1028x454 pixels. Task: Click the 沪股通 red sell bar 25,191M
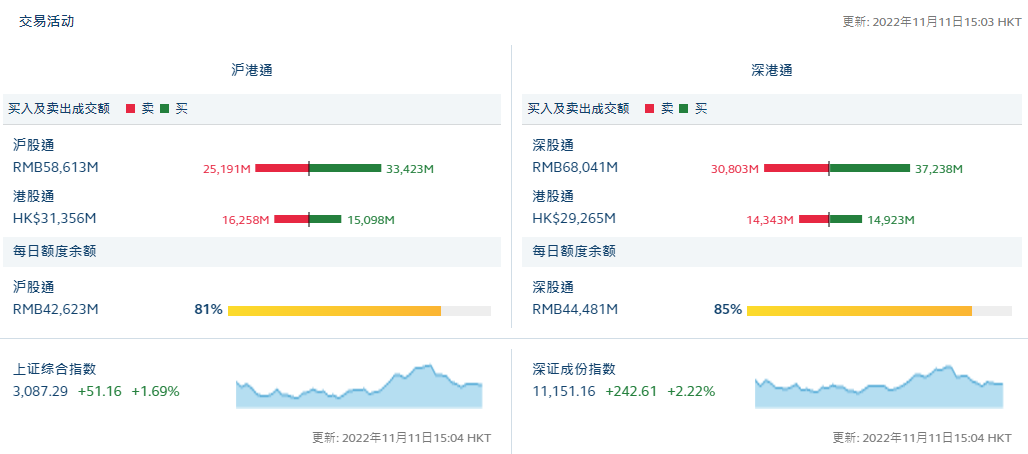point(281,168)
